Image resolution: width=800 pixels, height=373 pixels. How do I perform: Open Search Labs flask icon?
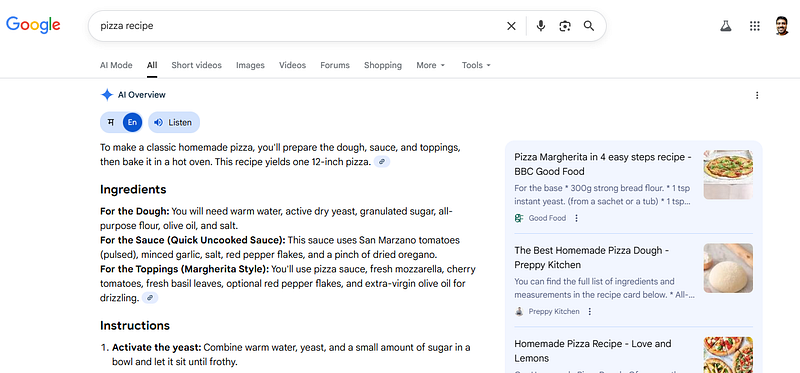(x=726, y=26)
